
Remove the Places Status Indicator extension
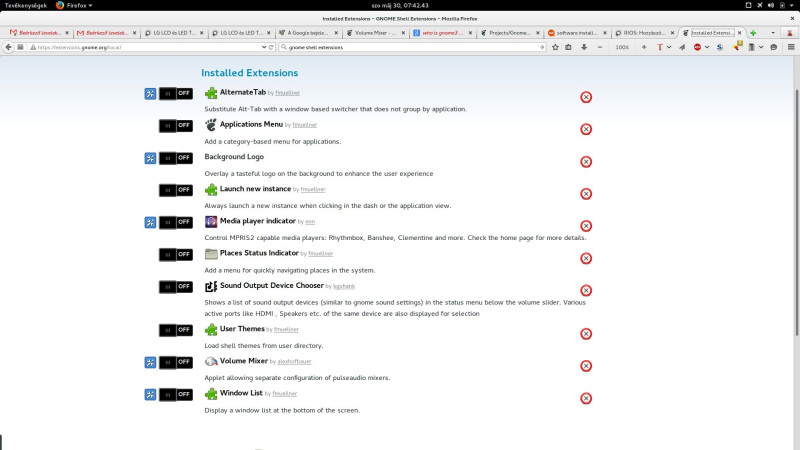pyautogui.click(x=586, y=258)
